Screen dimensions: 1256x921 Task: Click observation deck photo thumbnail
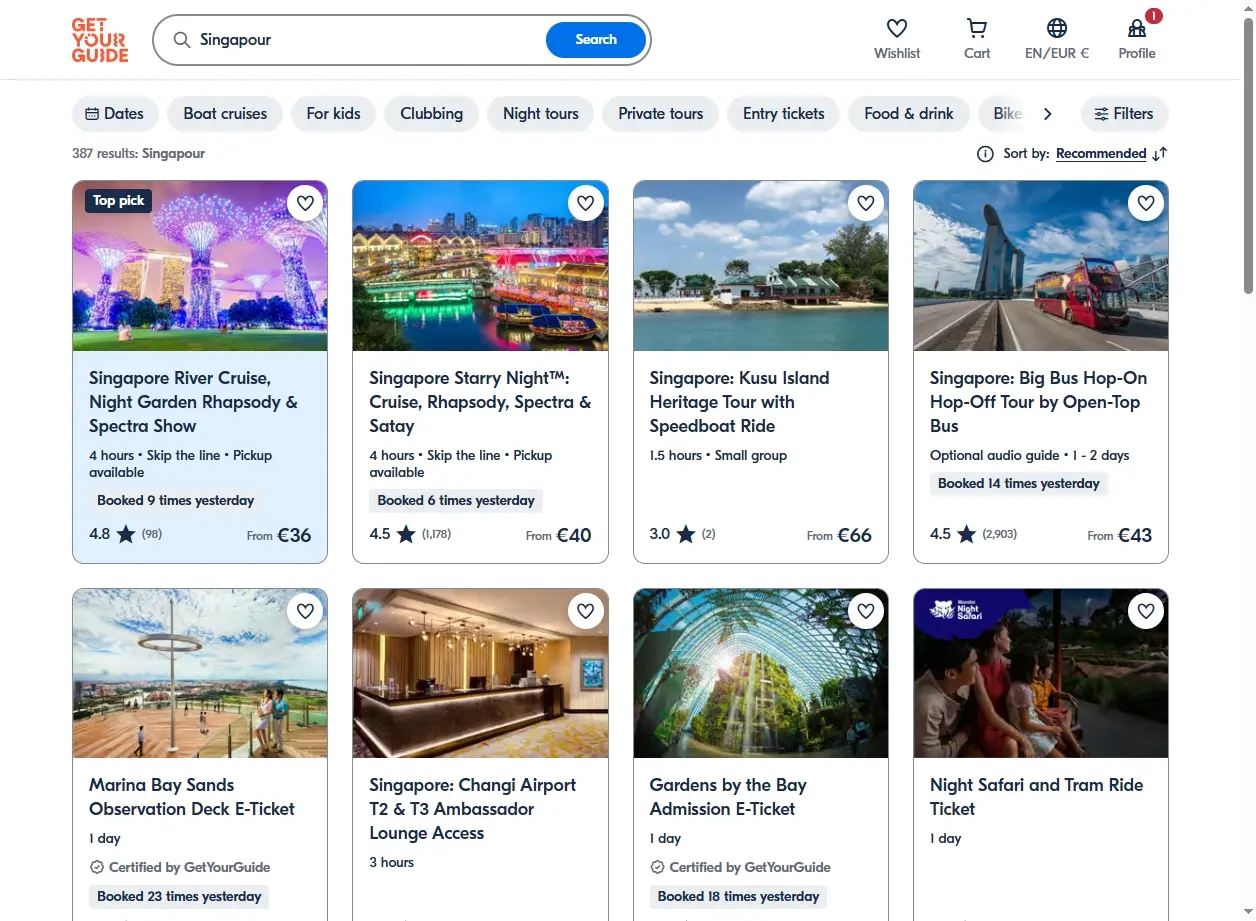tap(200, 673)
